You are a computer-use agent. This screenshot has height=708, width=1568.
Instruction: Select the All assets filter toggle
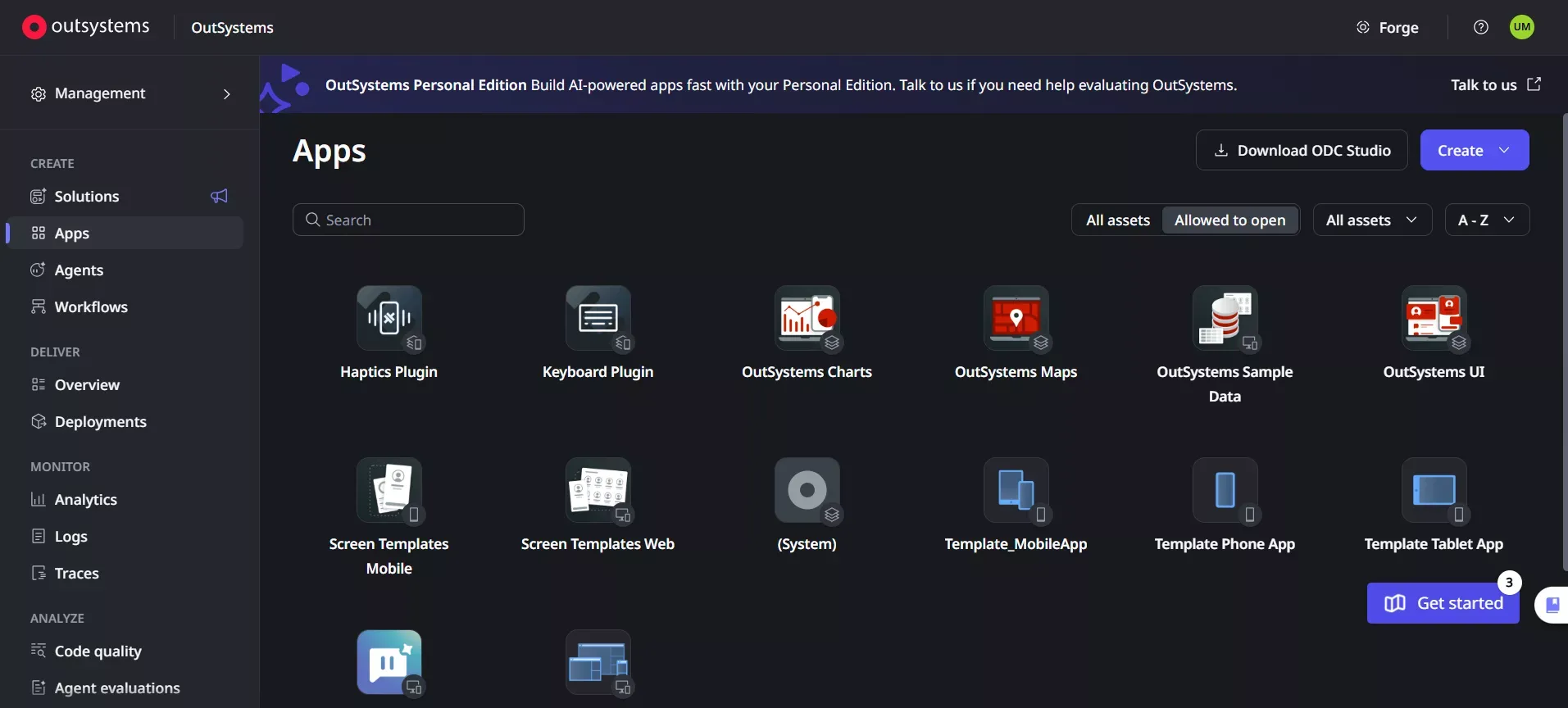(x=1118, y=220)
